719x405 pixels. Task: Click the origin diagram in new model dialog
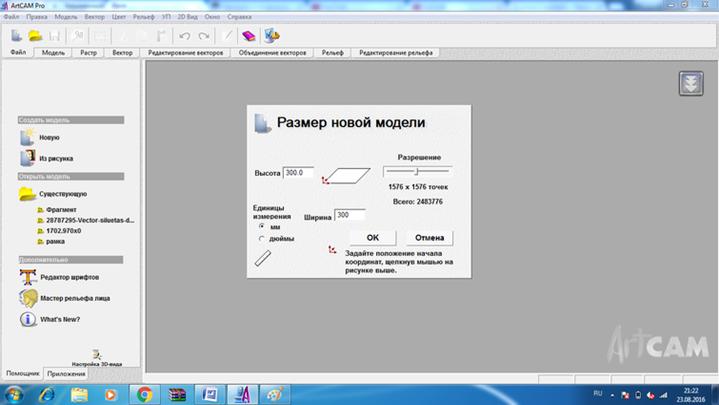click(346, 176)
